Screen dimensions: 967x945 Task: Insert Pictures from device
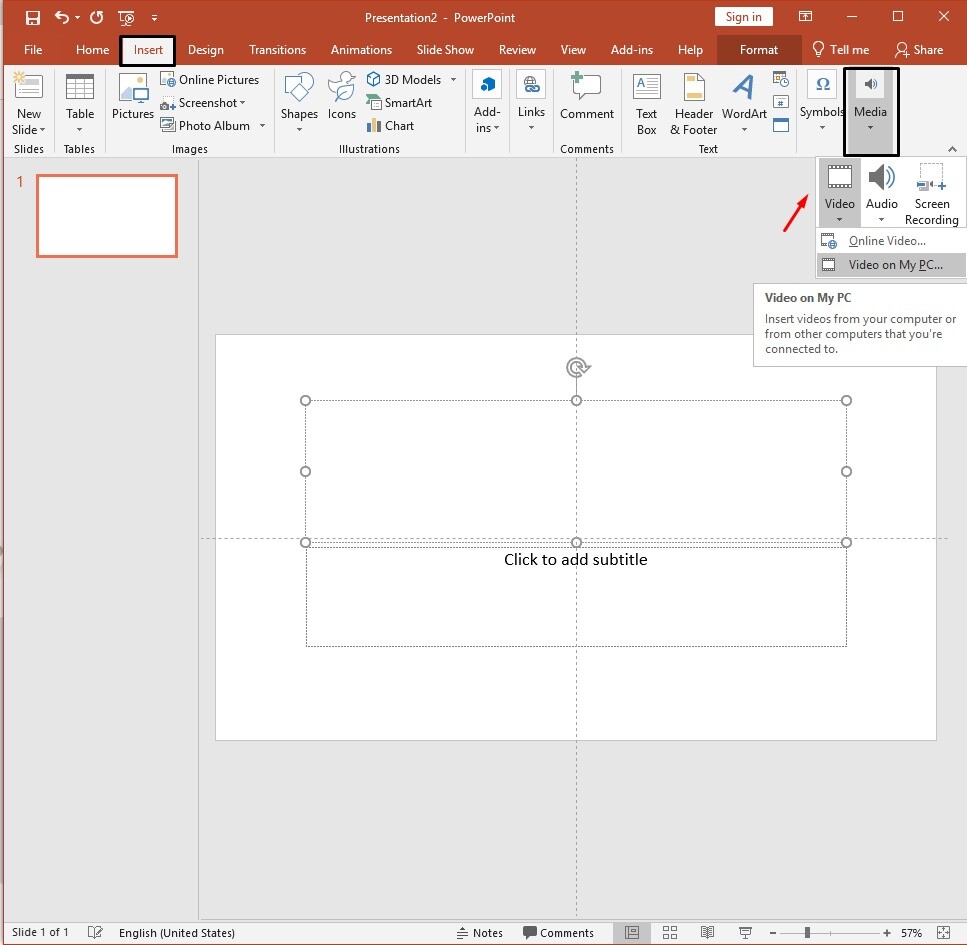click(x=133, y=97)
